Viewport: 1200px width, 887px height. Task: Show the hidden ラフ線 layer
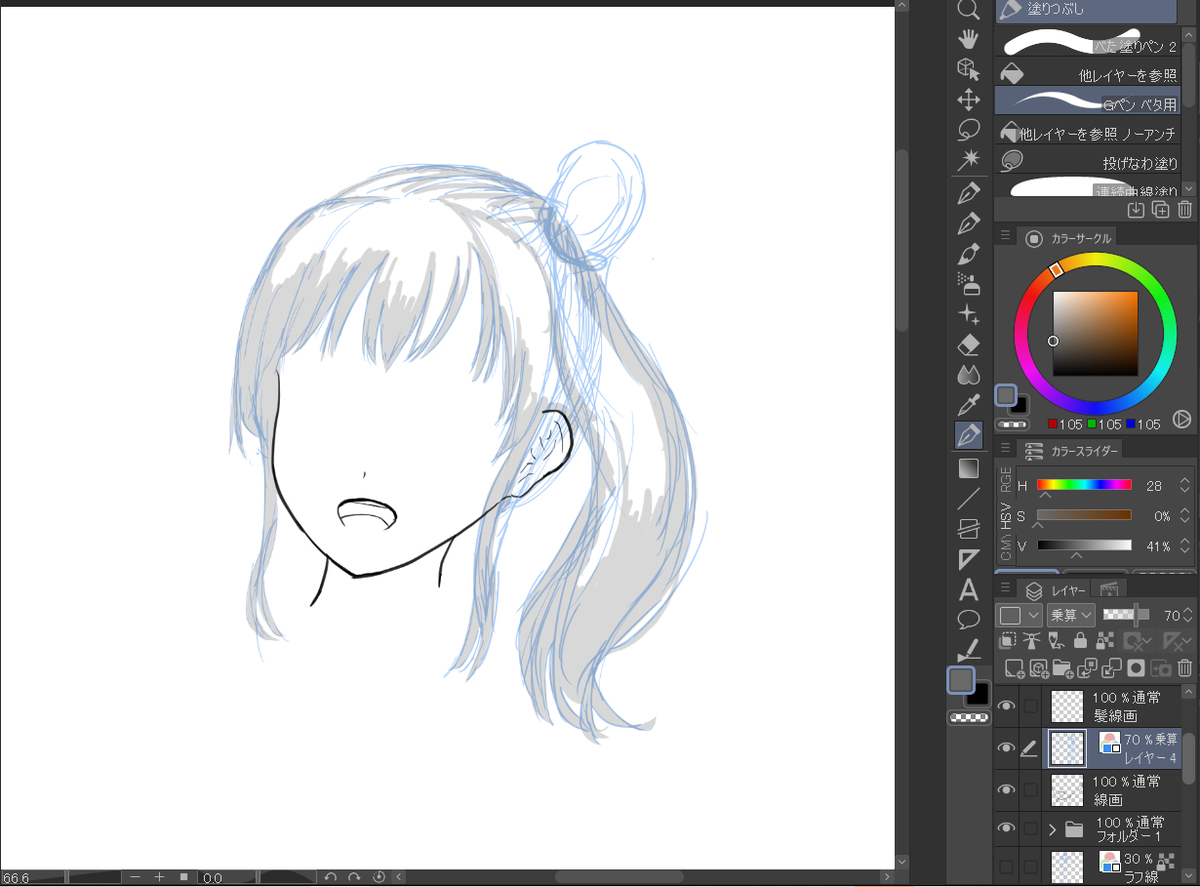click(x=1007, y=866)
